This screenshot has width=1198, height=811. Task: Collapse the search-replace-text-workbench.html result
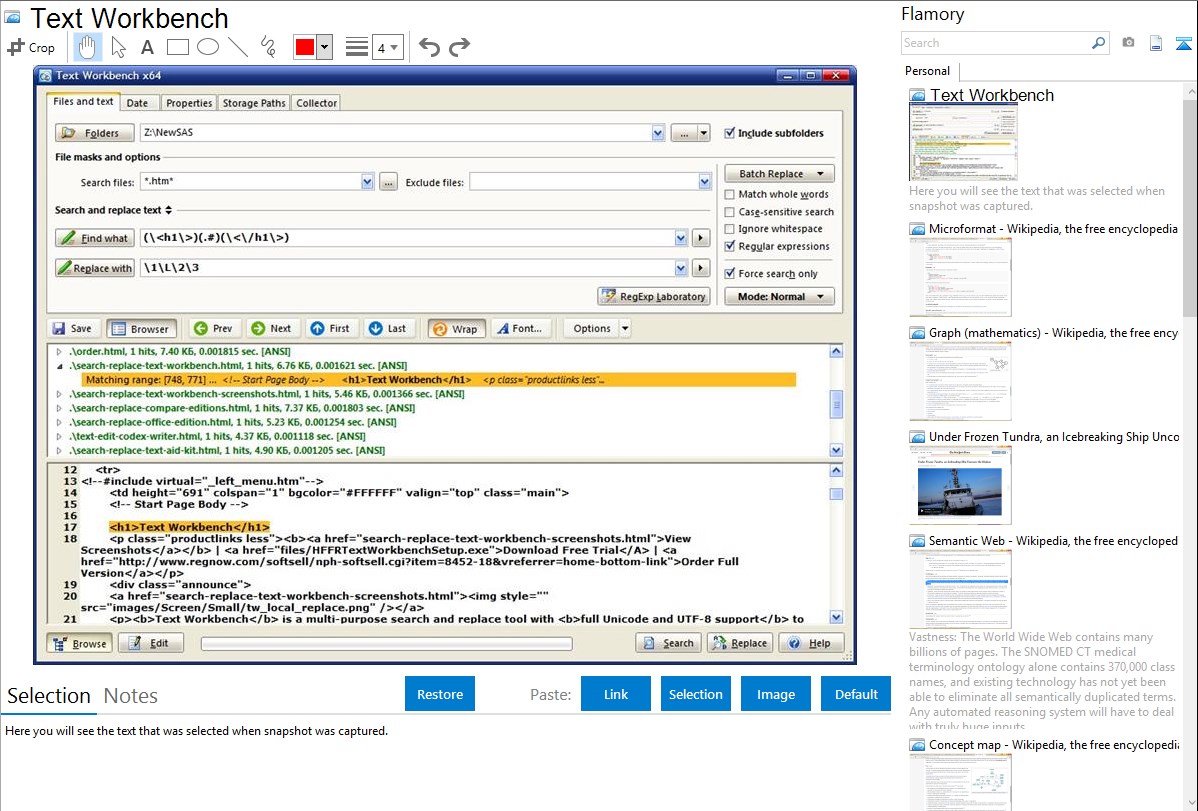click(59, 366)
